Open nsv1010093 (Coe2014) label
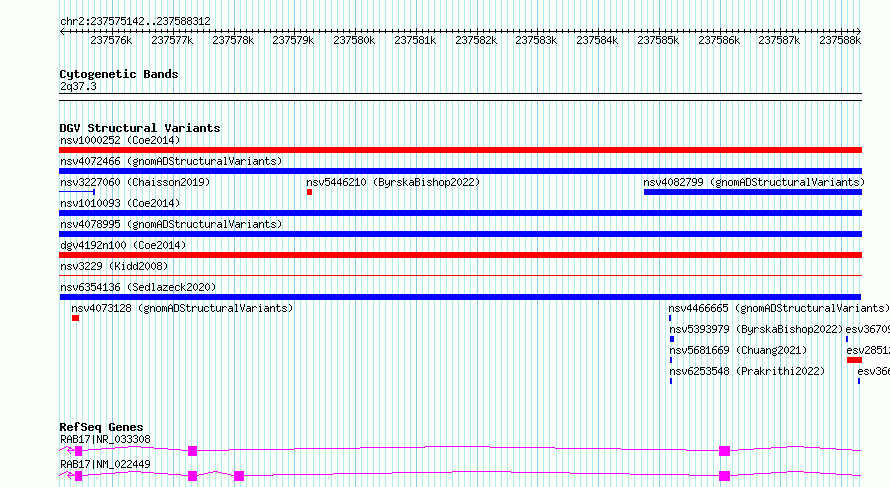890x487 pixels. click(x=120, y=203)
